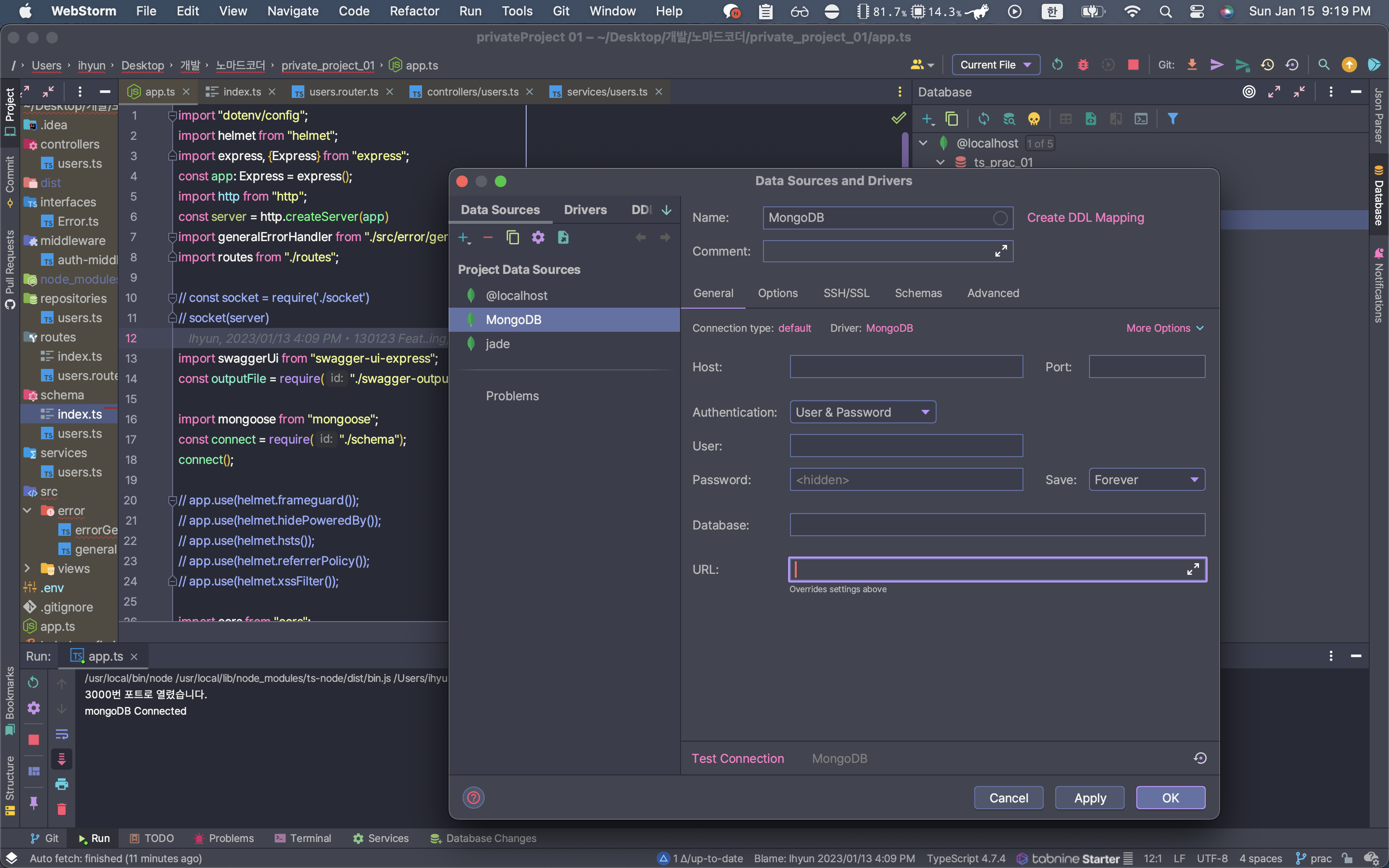1389x868 pixels.
Task: Open Git history clock icon in the toolbar
Action: [1267, 65]
